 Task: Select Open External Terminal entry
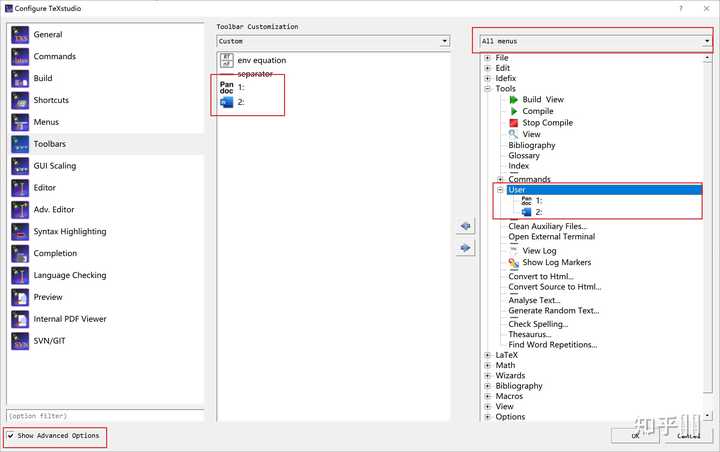tap(551, 237)
